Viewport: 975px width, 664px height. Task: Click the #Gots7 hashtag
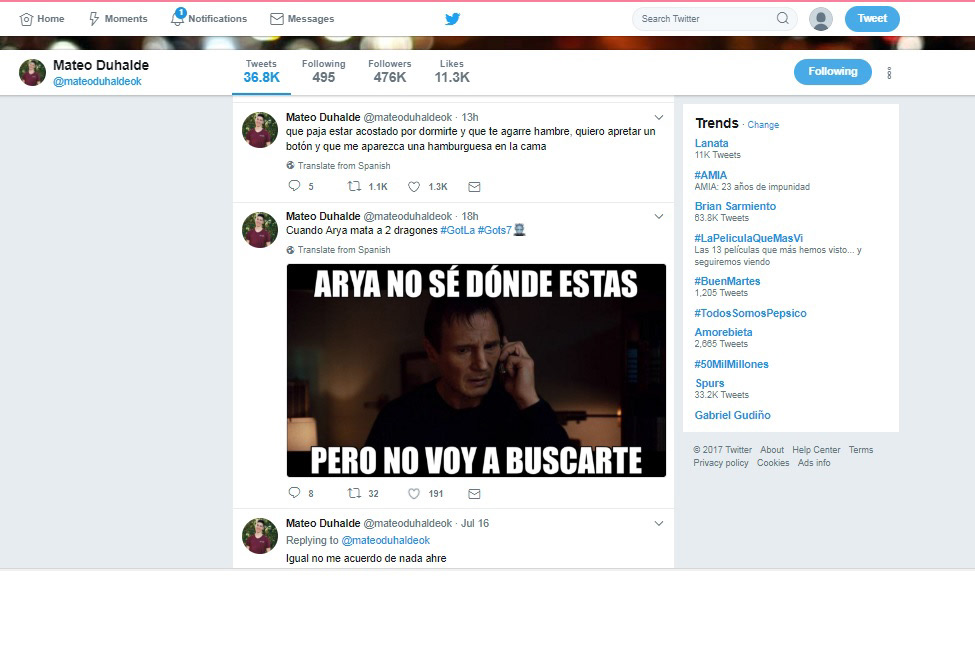tap(494, 230)
